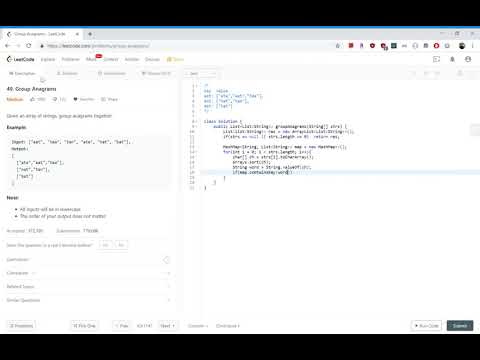Screen dimensions: 480x360
Task: Click Pick One random problem
Action: pos(84,326)
